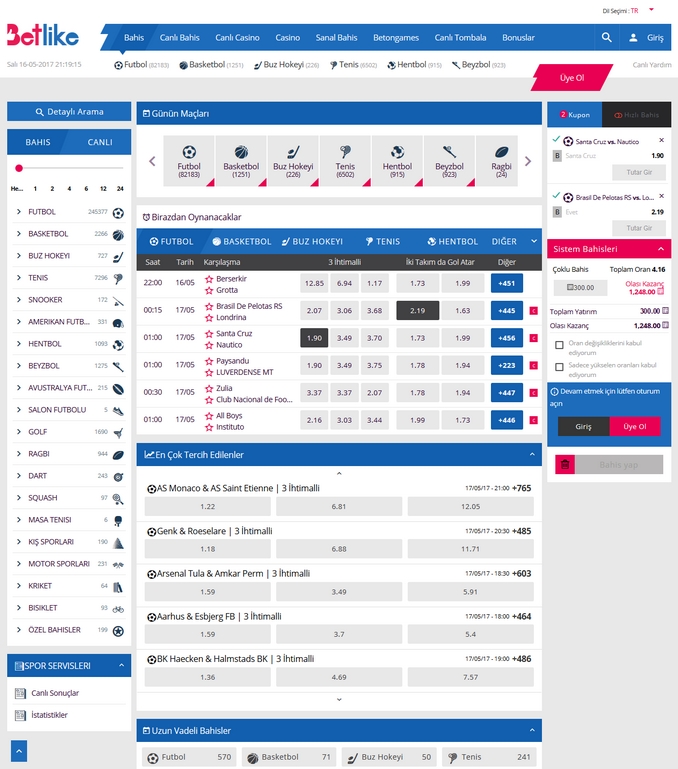Open Canlı Yardım link
678x769 pixels.
(652, 65)
